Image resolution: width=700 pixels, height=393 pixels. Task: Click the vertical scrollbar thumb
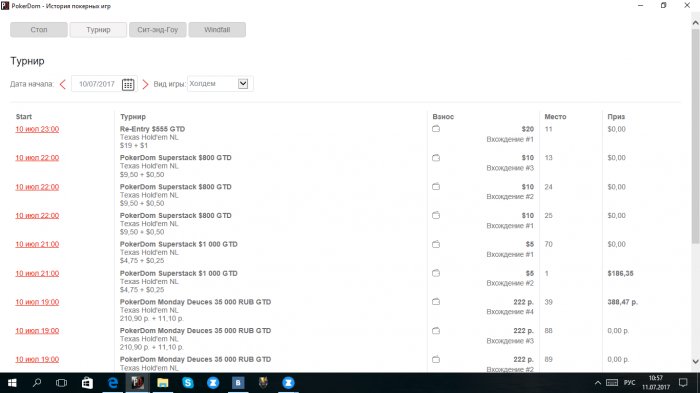pos(696,136)
